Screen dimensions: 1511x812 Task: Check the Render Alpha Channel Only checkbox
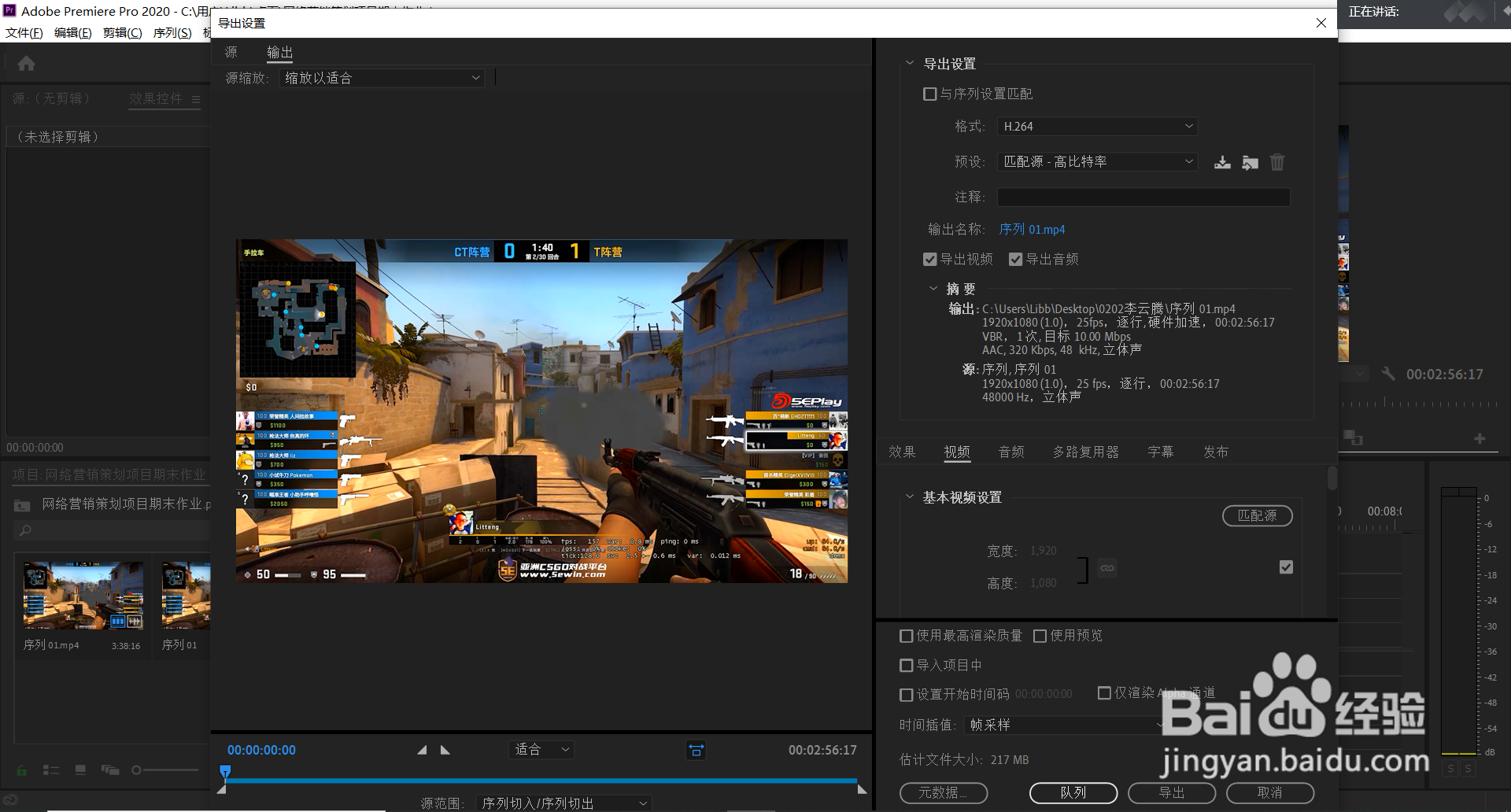tap(1104, 693)
